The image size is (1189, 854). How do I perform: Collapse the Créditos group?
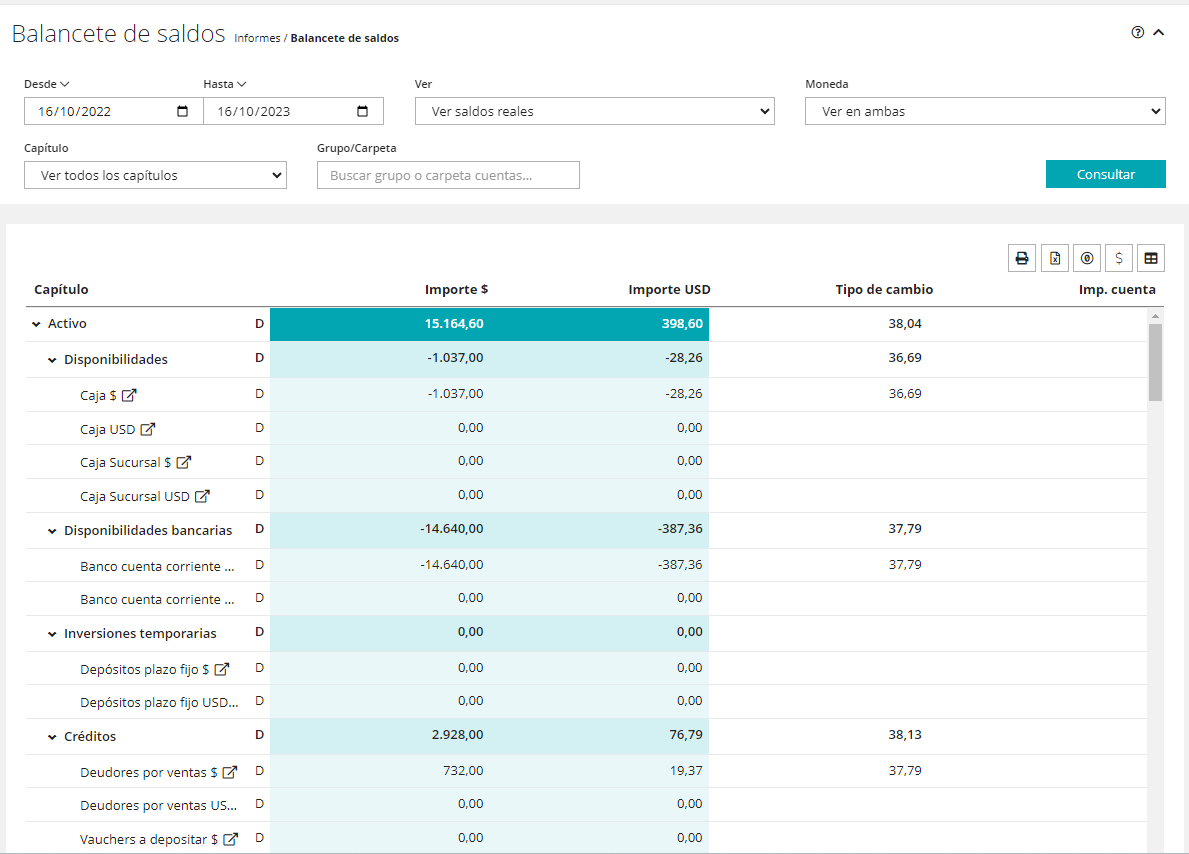click(52, 737)
